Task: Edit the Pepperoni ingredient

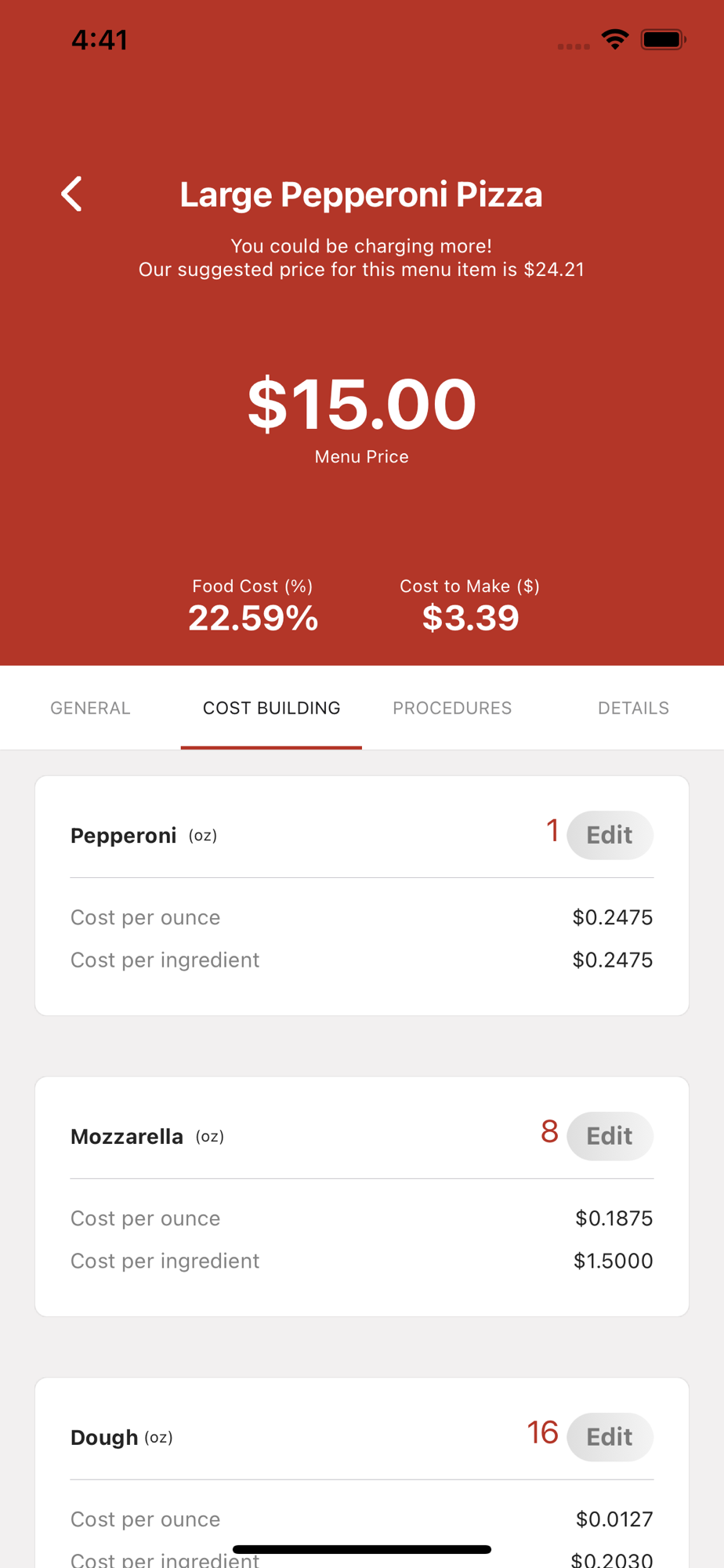Action: [610, 835]
